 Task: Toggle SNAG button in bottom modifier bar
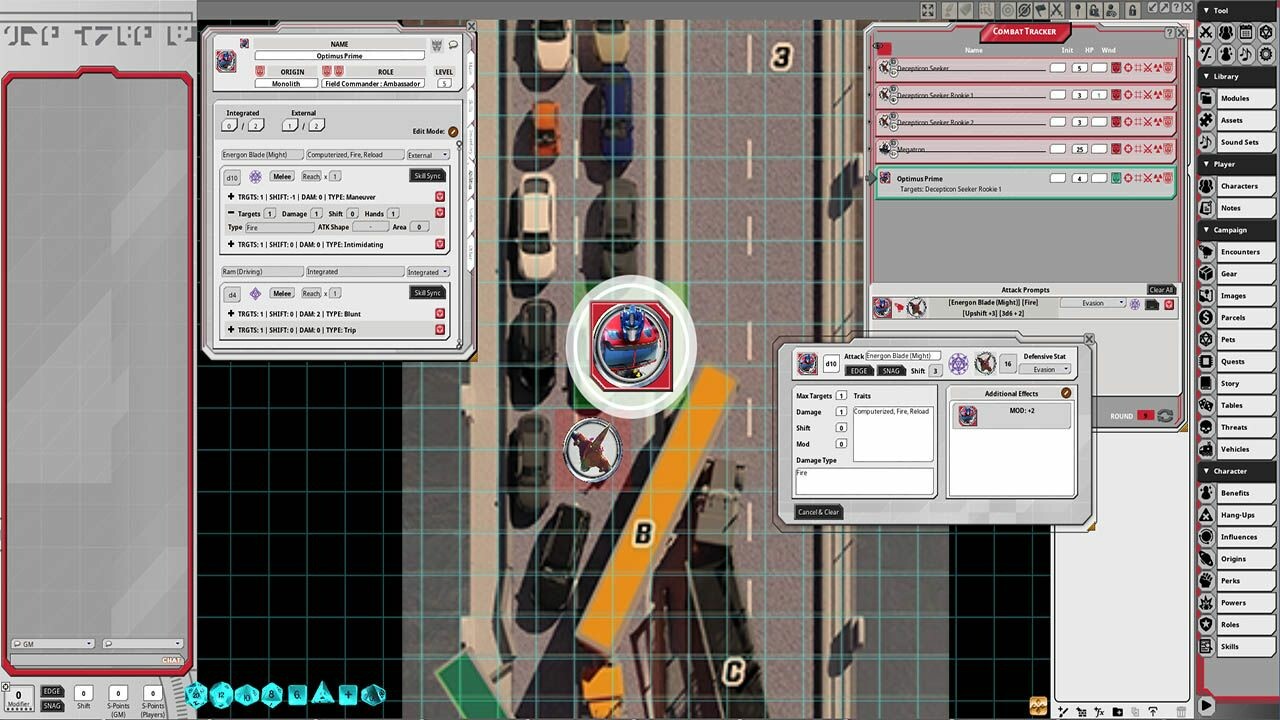click(52, 706)
